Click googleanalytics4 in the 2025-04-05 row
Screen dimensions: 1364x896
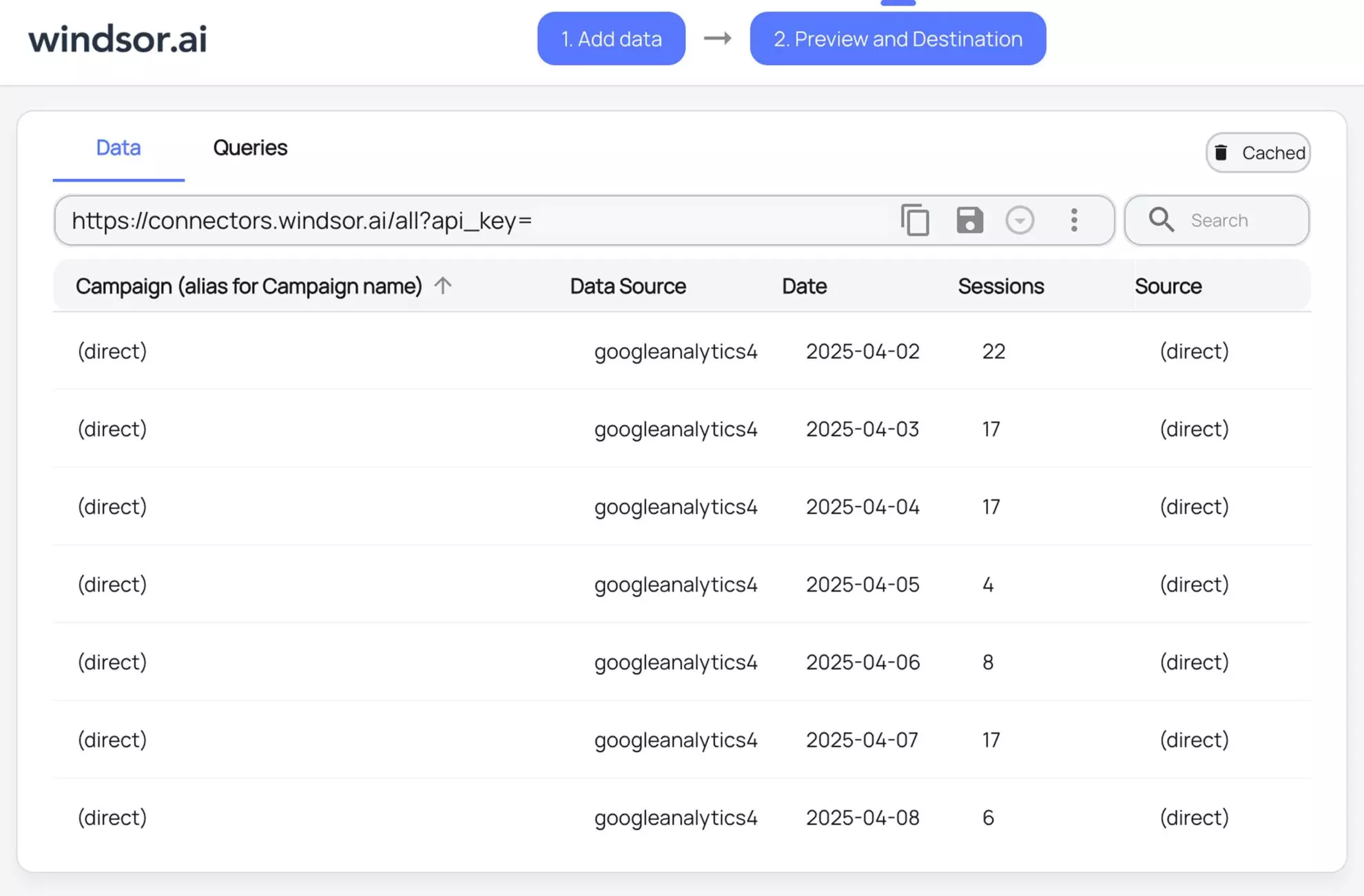pyautogui.click(x=676, y=585)
